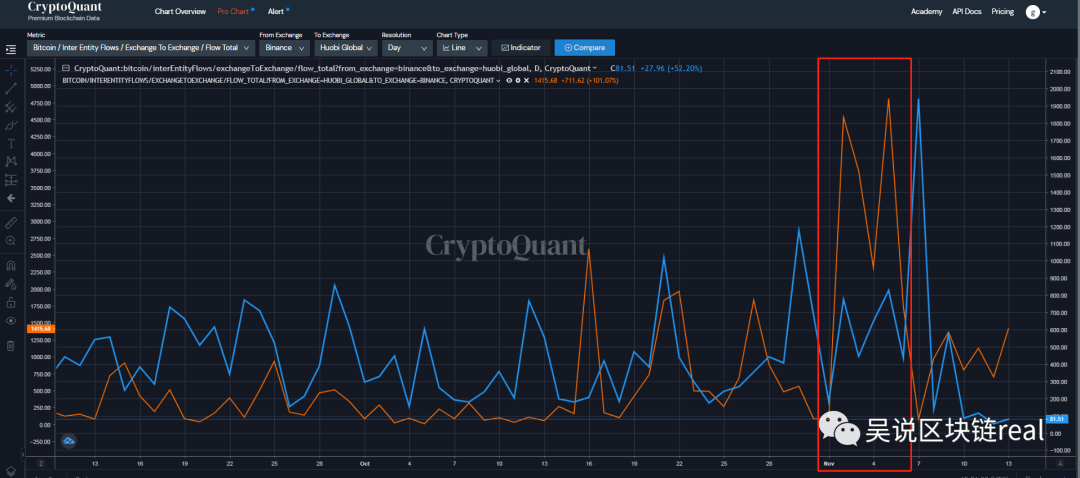Open the Metric dropdown

(x=141, y=48)
